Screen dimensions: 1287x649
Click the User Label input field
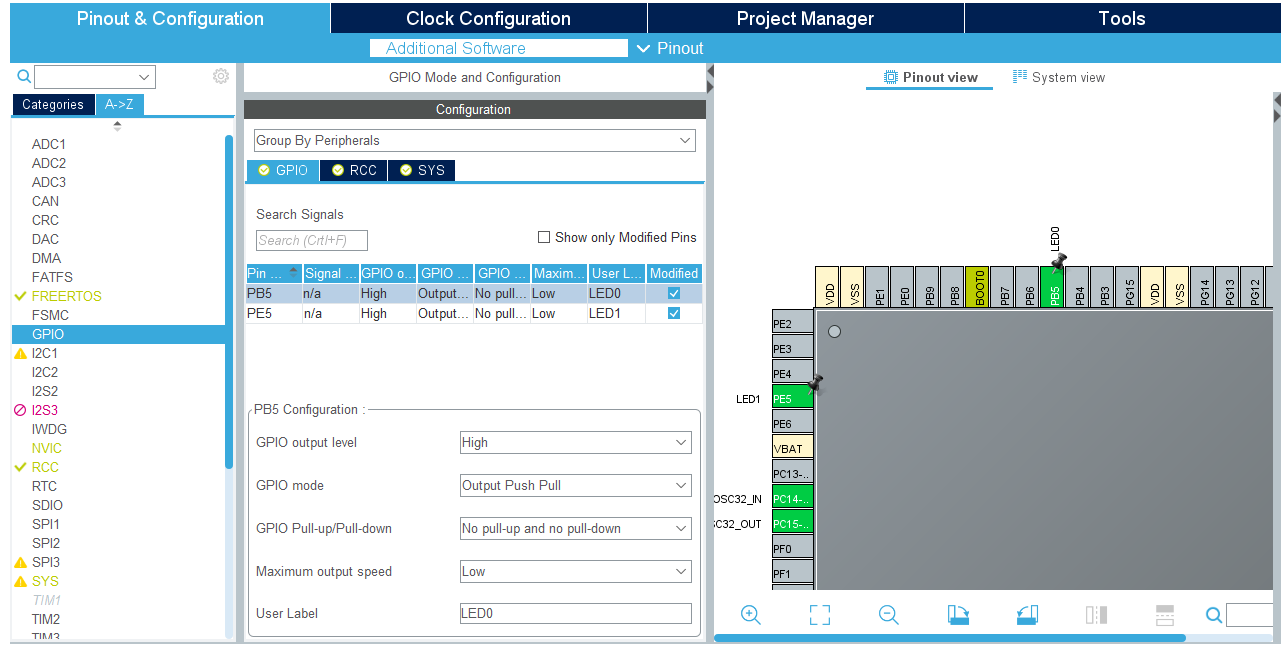pos(575,613)
